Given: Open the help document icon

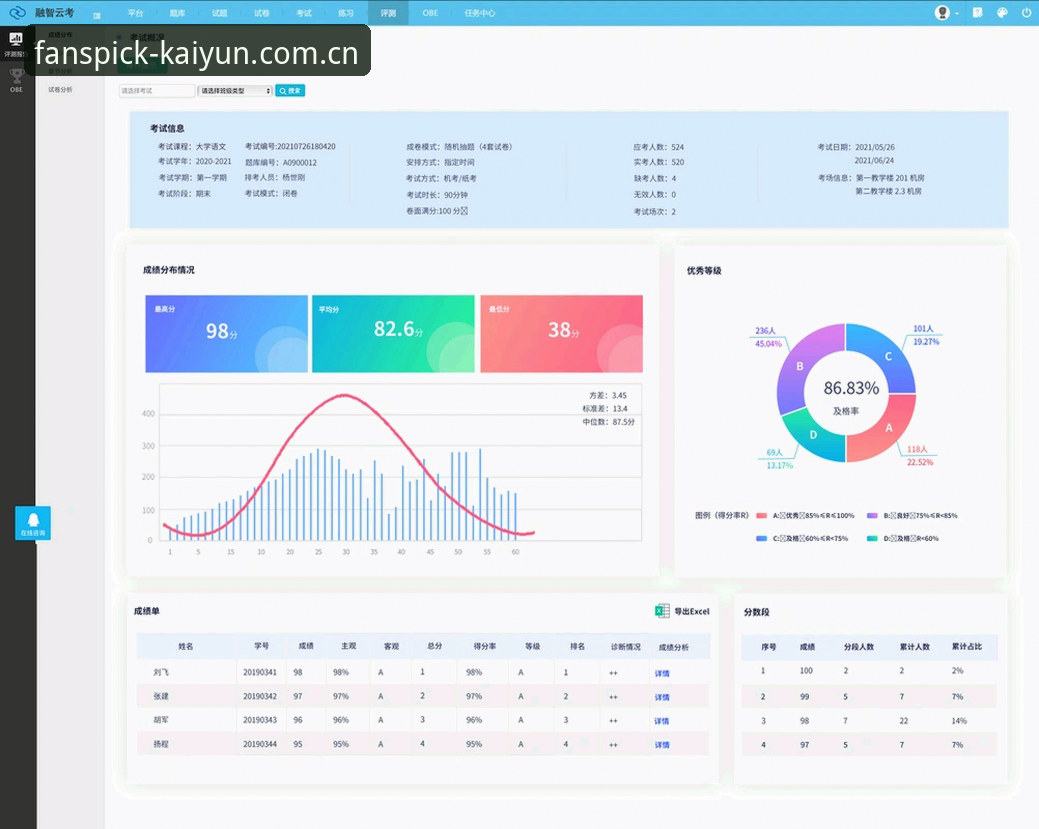Looking at the screenshot, I should 977,13.
